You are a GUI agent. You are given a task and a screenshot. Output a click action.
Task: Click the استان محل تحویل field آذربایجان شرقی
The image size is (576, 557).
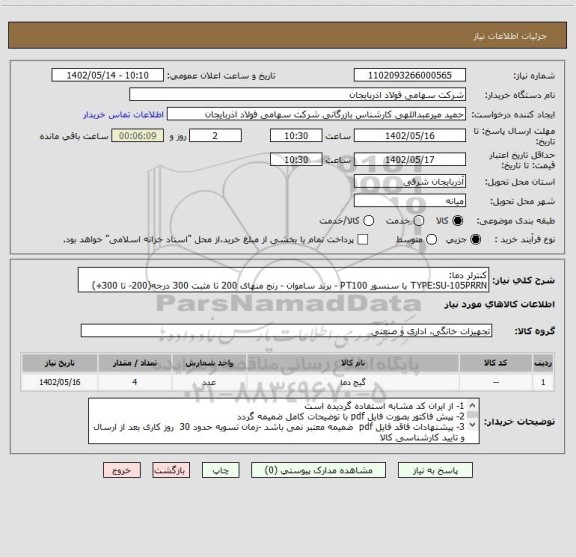tap(410, 182)
